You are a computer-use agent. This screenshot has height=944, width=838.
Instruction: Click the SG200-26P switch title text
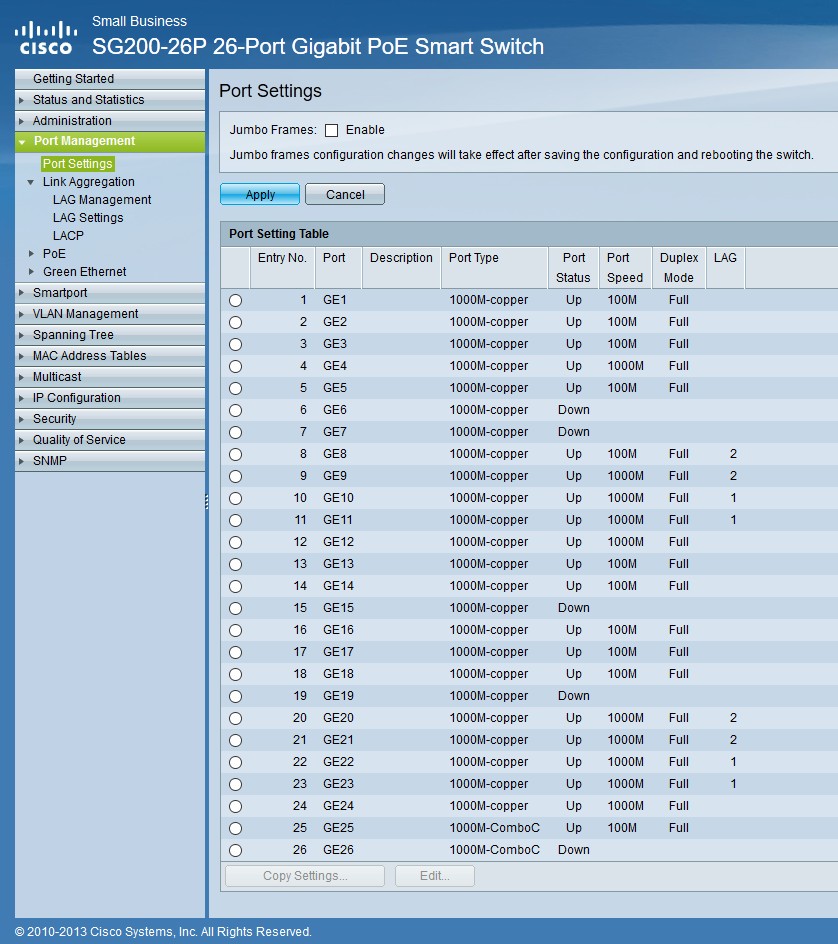318,46
